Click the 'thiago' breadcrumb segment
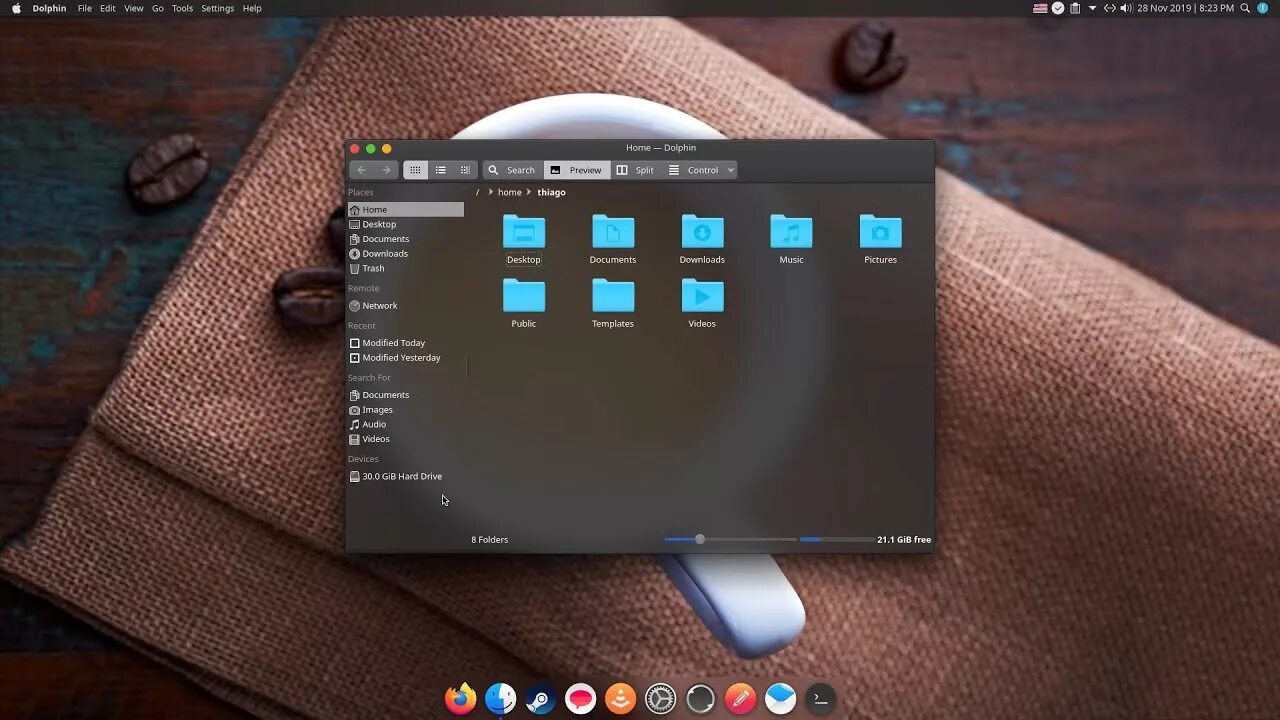The image size is (1280, 720). pos(551,192)
